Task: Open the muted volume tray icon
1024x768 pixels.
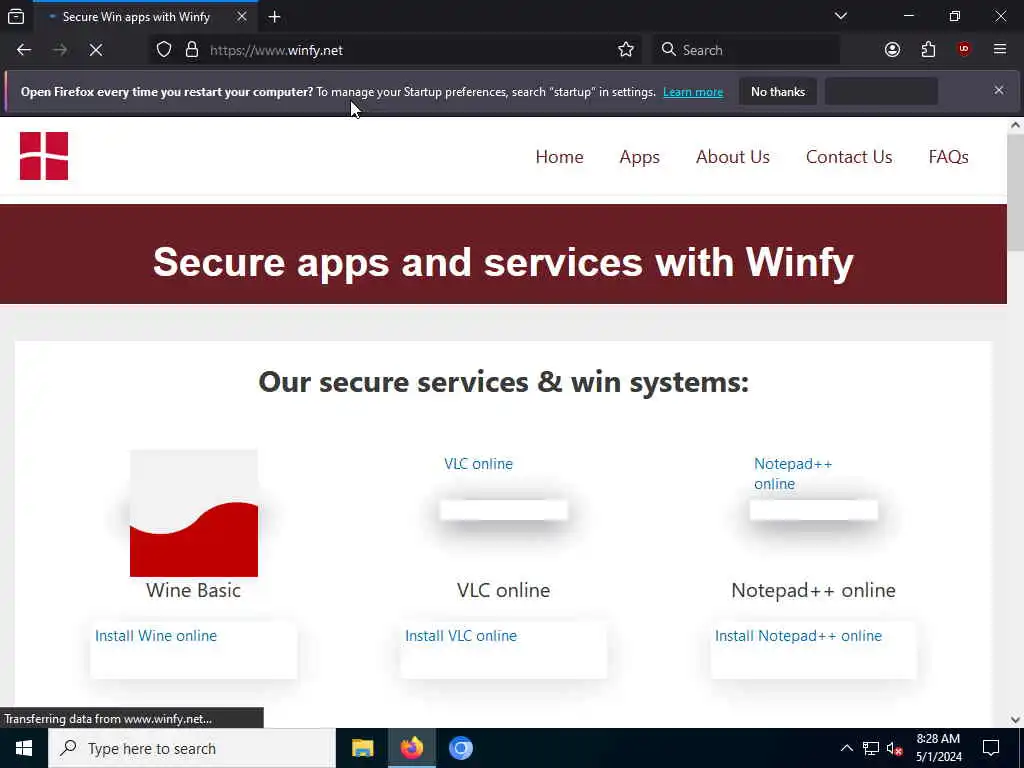Action: point(894,748)
